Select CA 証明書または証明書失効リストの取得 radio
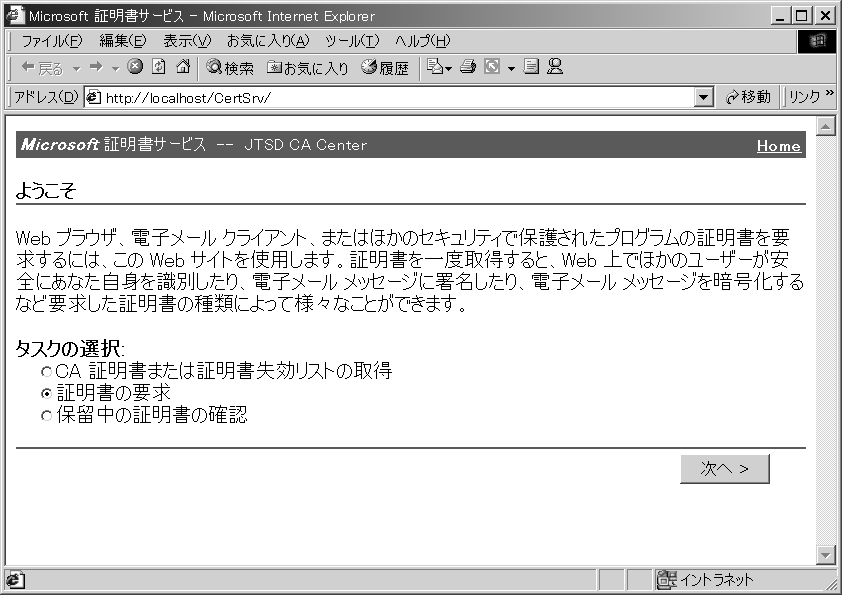 click(47, 372)
